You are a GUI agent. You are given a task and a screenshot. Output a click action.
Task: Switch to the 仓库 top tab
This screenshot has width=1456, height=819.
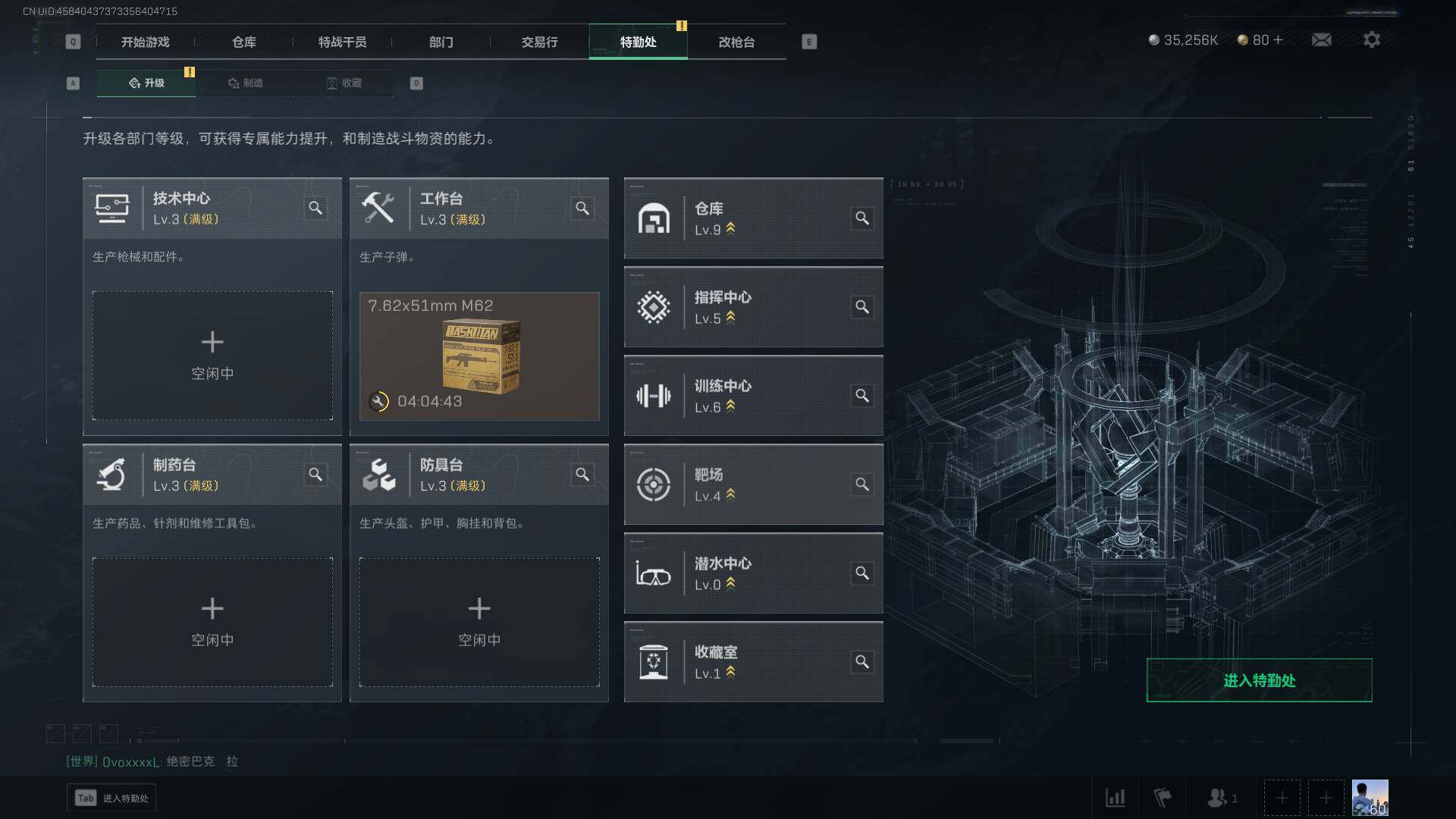pos(244,42)
